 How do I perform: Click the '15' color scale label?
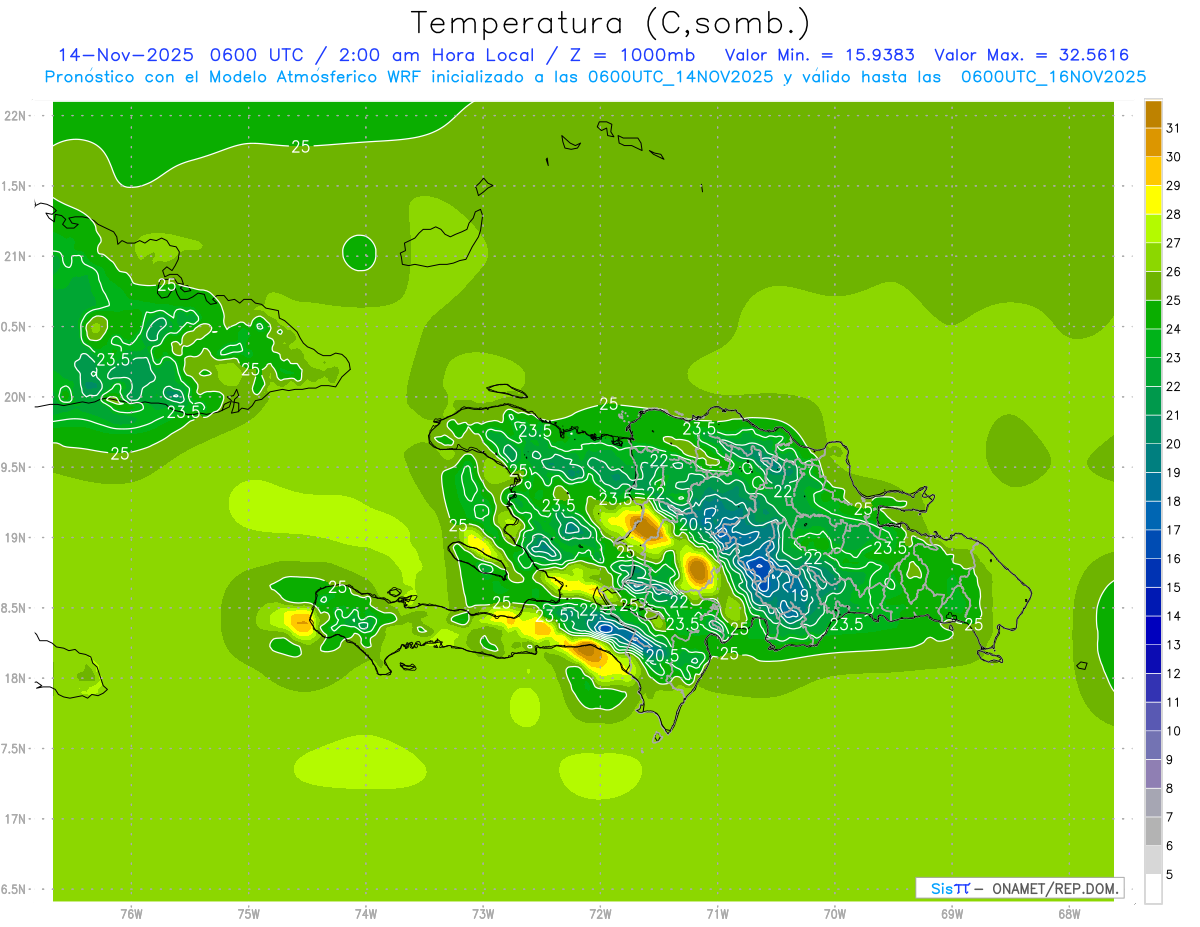[1173, 588]
